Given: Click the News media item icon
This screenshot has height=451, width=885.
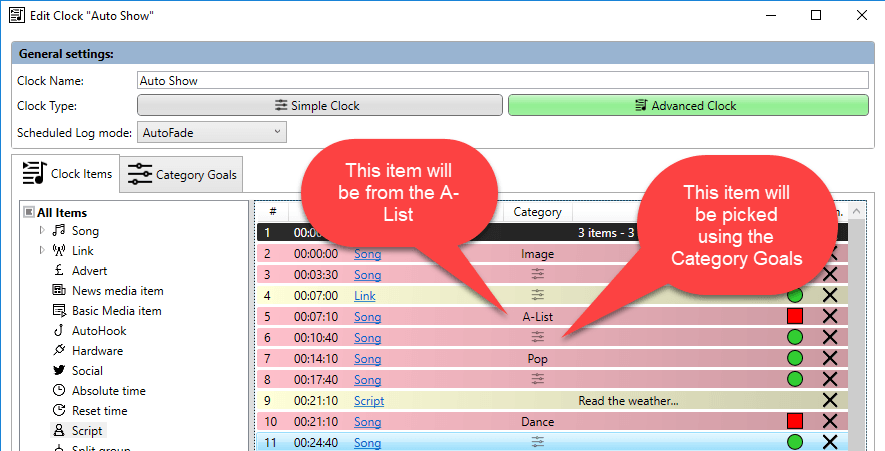Looking at the screenshot, I should [x=59, y=290].
